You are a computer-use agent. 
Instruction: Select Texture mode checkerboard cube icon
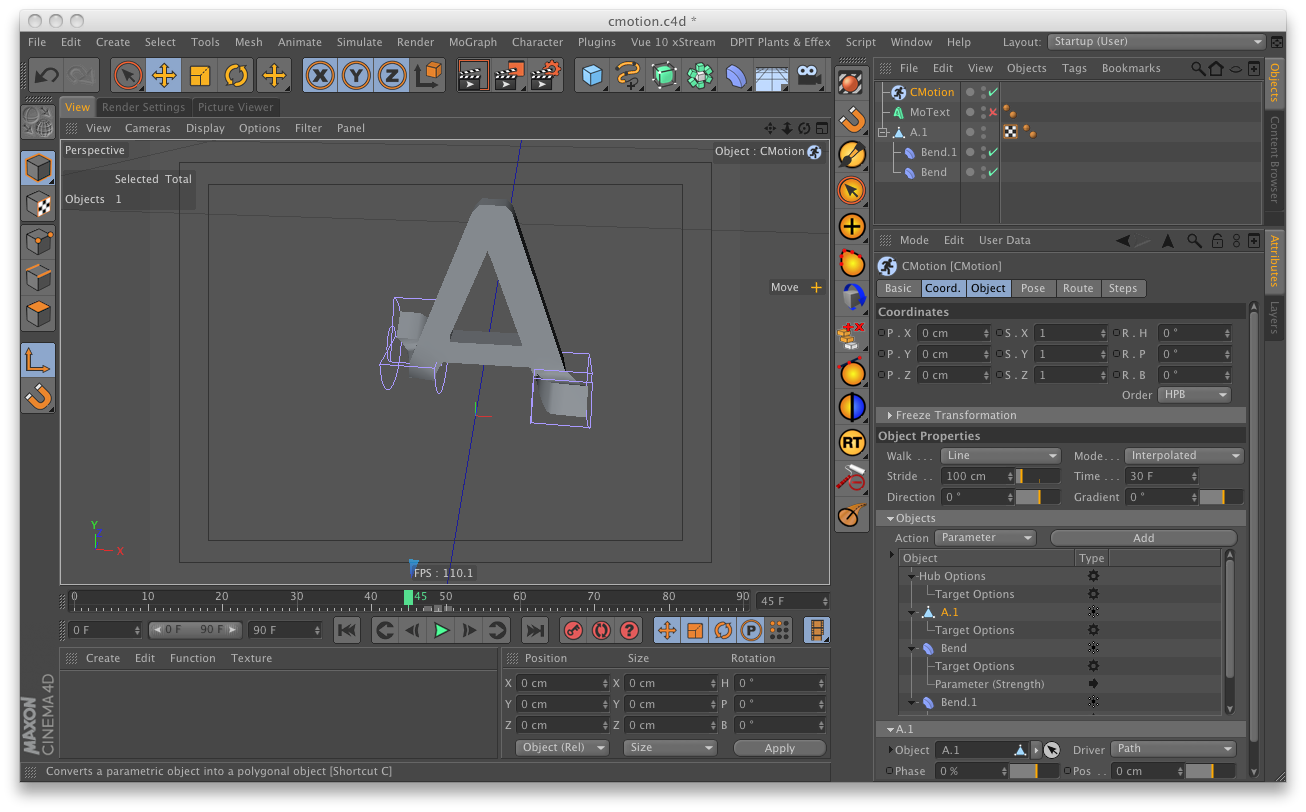(38, 205)
